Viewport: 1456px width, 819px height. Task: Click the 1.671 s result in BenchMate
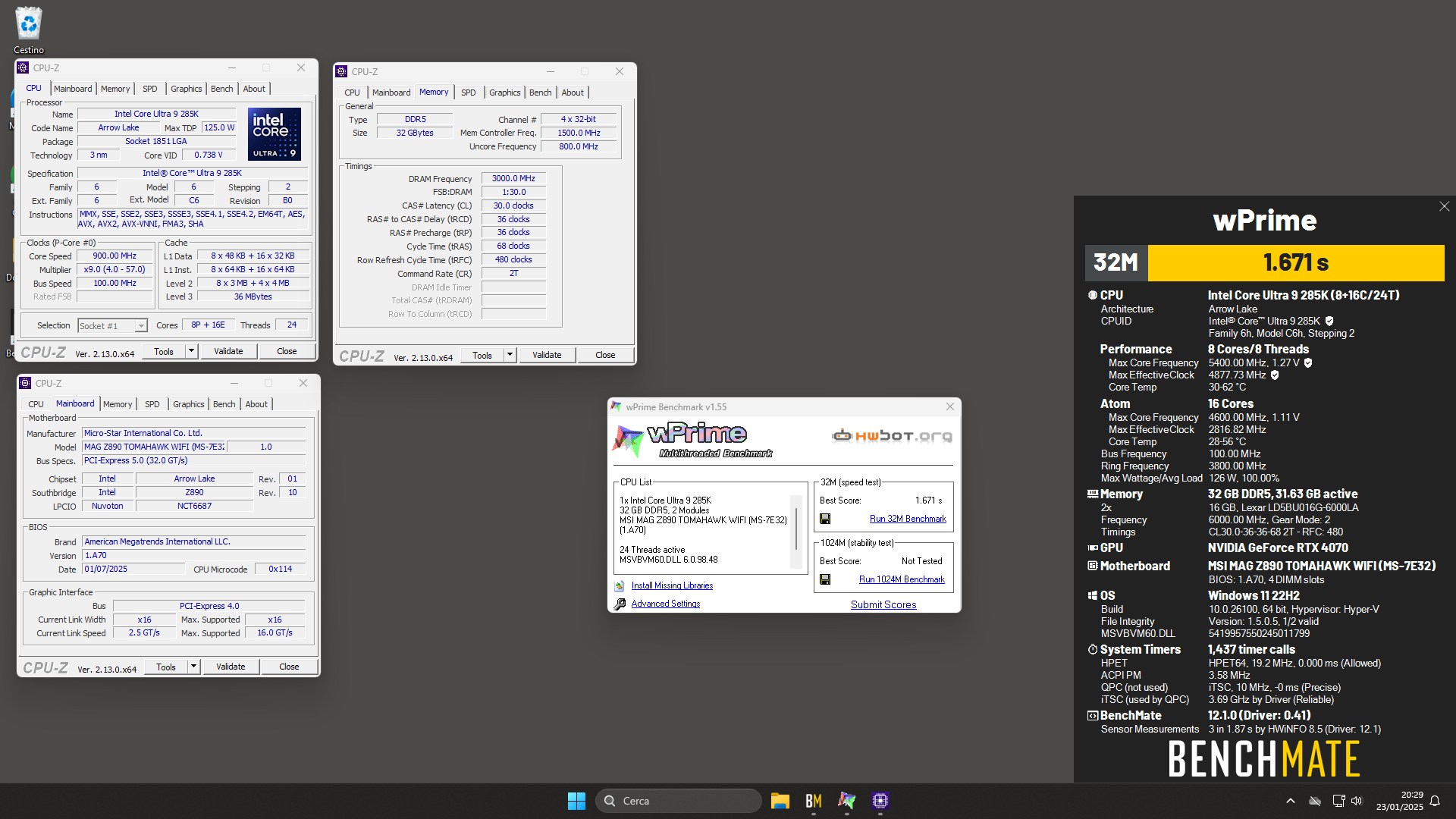click(x=1295, y=263)
